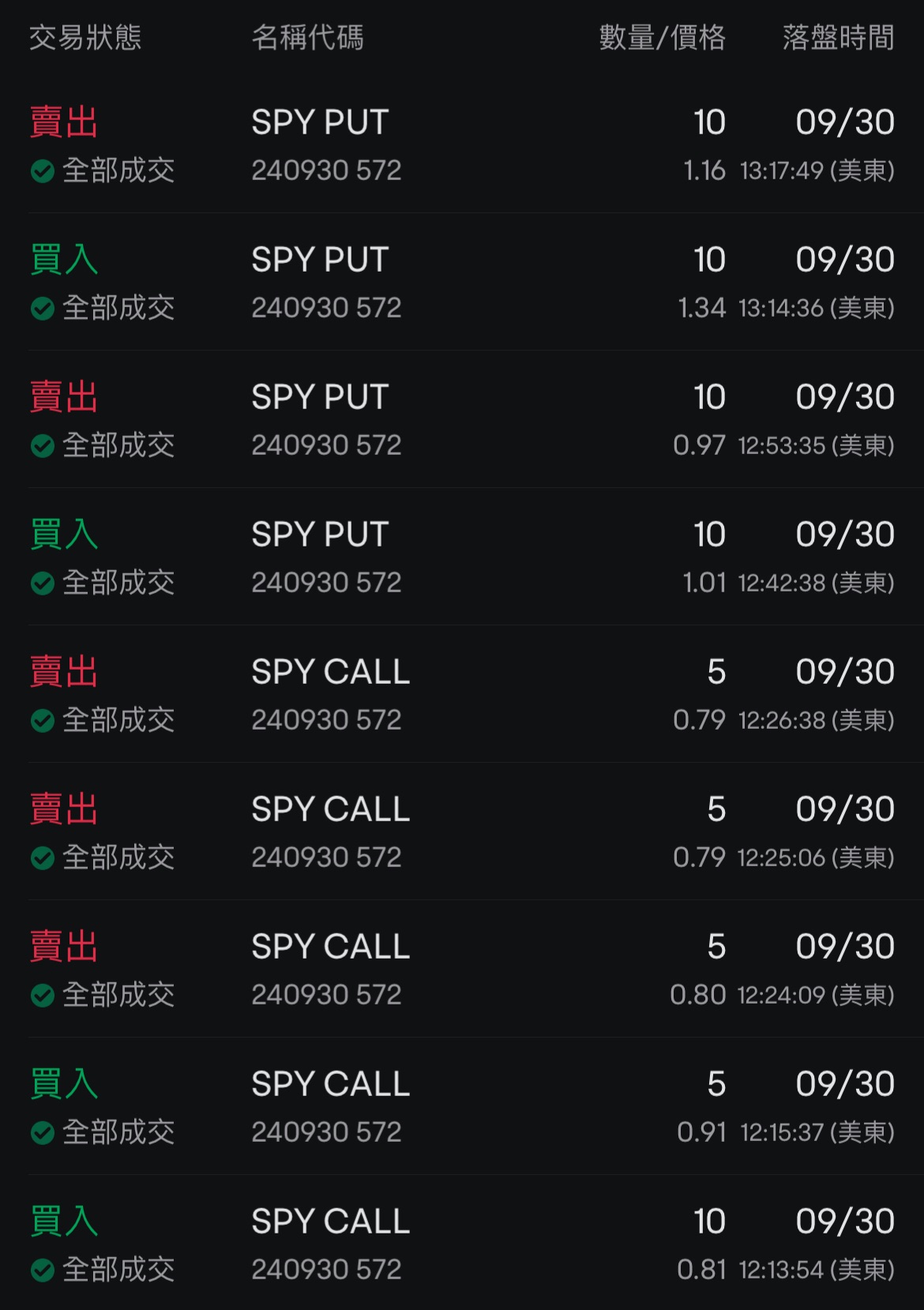
Task: Open the SPY PUT buy order at 1.34
Action: (x=320, y=261)
